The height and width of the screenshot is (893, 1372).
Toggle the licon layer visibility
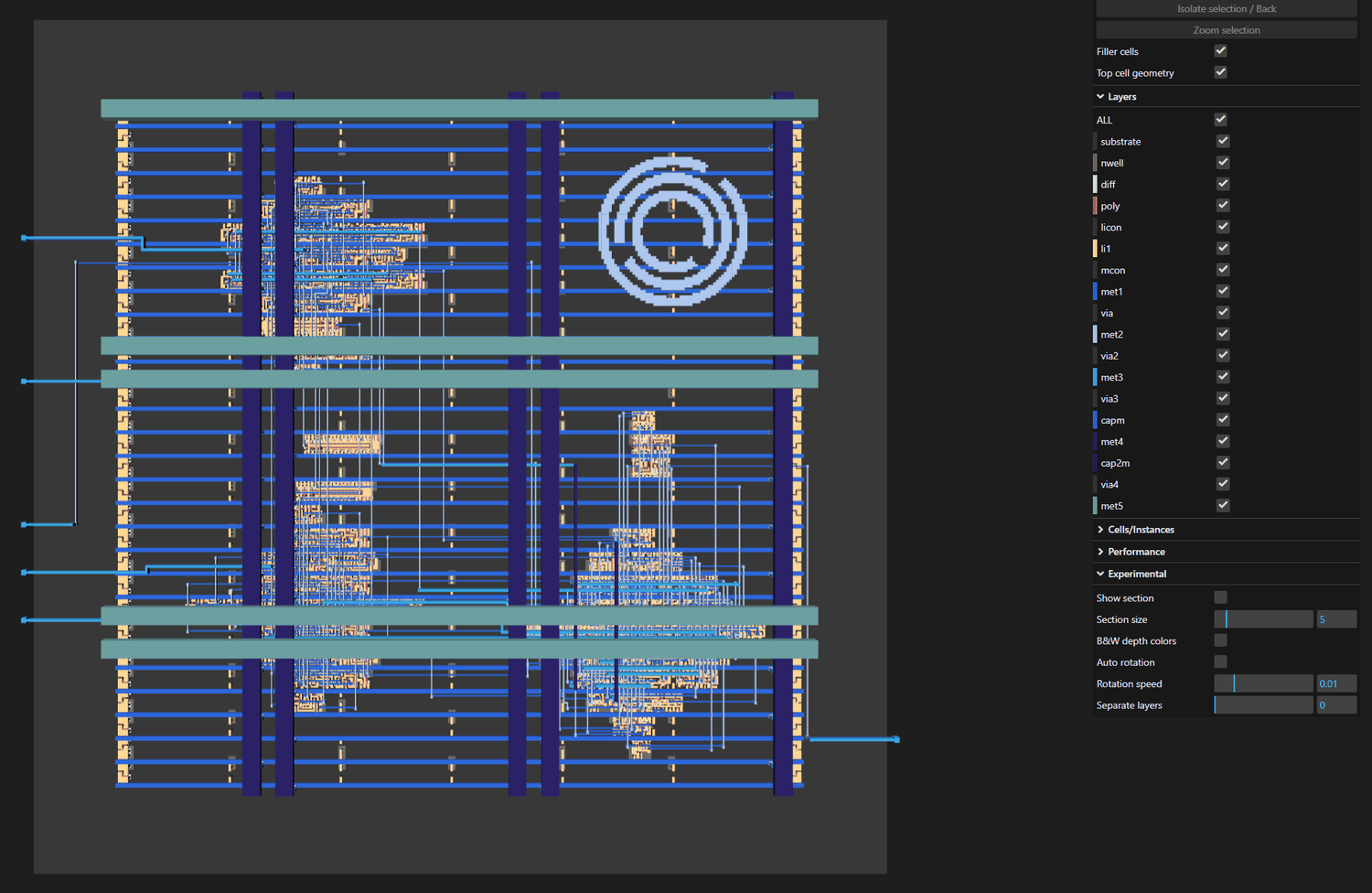pyautogui.click(x=1223, y=227)
